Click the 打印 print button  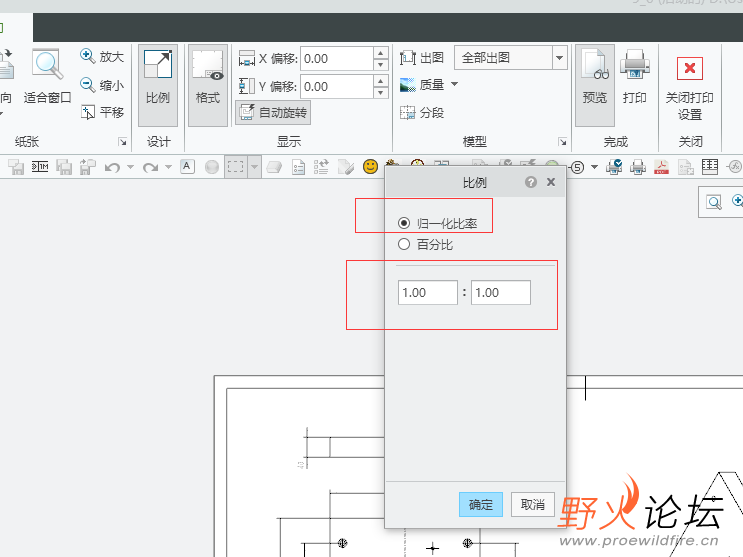[x=634, y=76]
